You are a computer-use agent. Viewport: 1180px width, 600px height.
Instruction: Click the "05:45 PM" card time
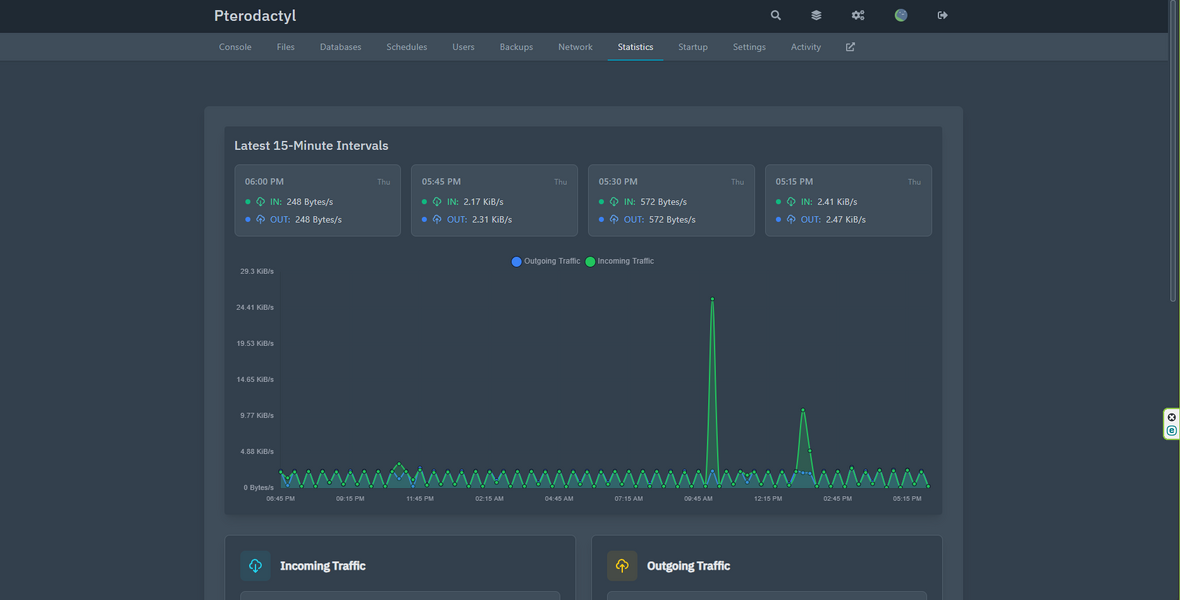pos(441,181)
